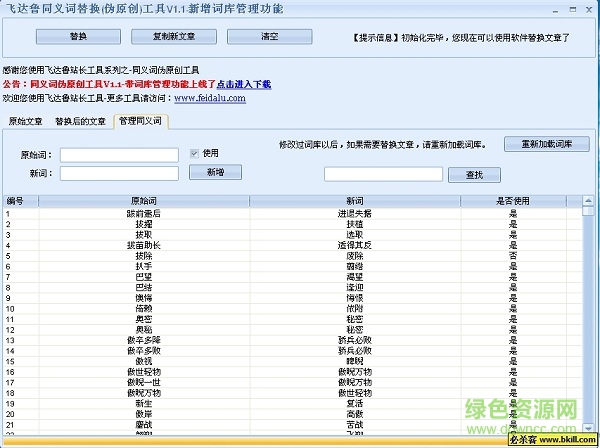Image resolution: width=600 pixels, height=448 pixels.
Task: Sort by the 编号 column header
Action: coord(21,201)
